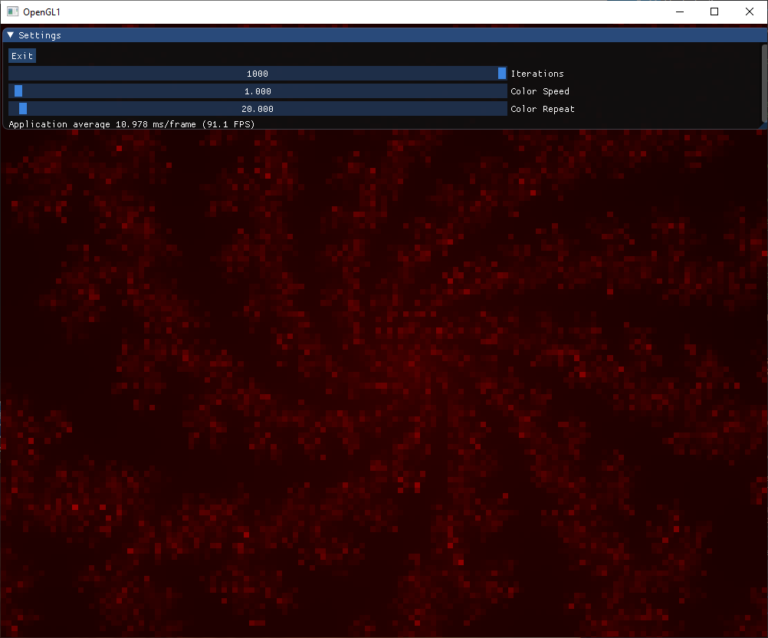Click the Color Speed slider handle

coord(18,91)
